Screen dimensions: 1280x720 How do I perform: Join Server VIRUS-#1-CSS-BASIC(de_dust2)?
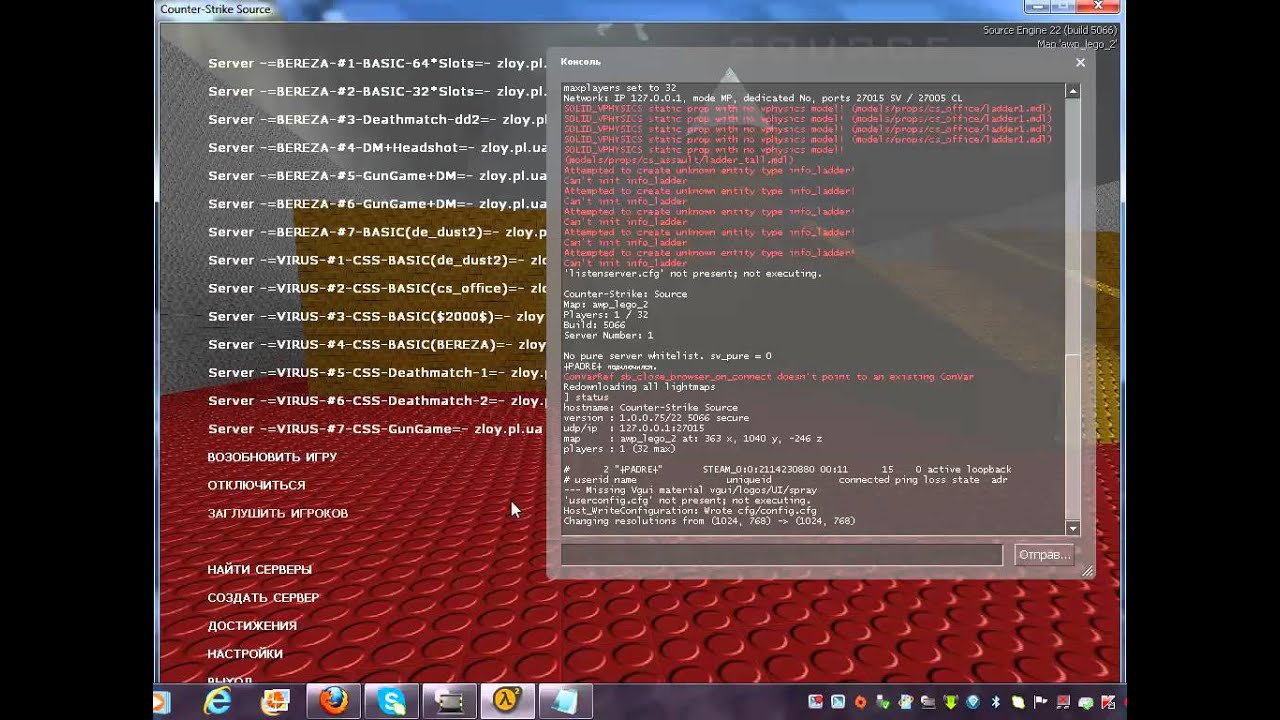point(377,260)
